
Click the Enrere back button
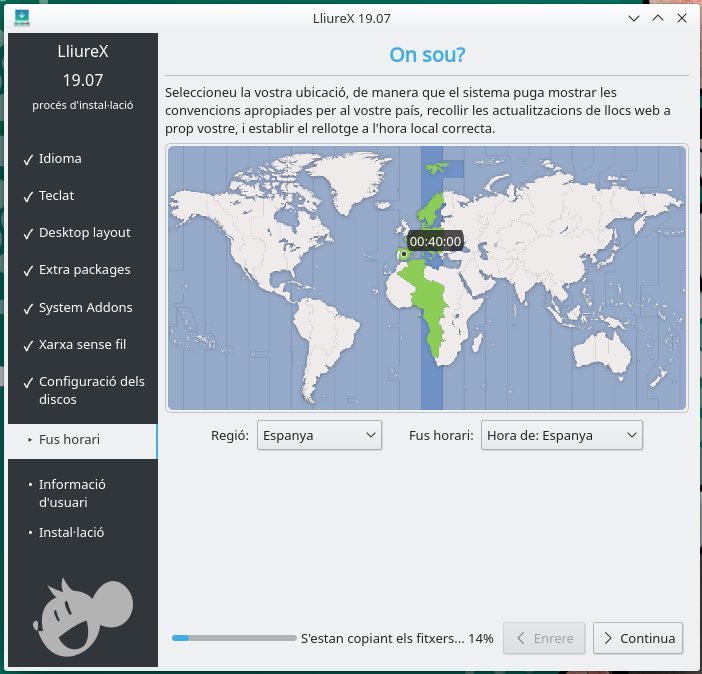coord(544,638)
